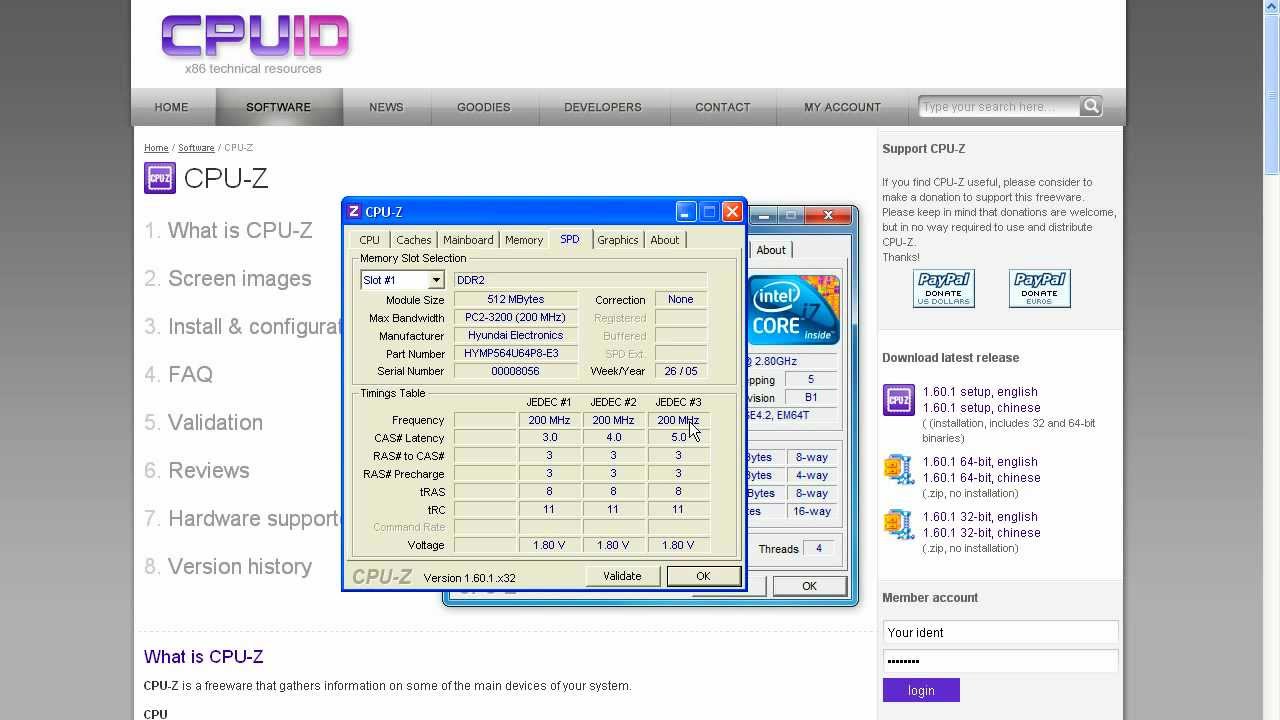Click PayPal Donate Euros button
The width and height of the screenshot is (1280, 720).
pos(1039,288)
